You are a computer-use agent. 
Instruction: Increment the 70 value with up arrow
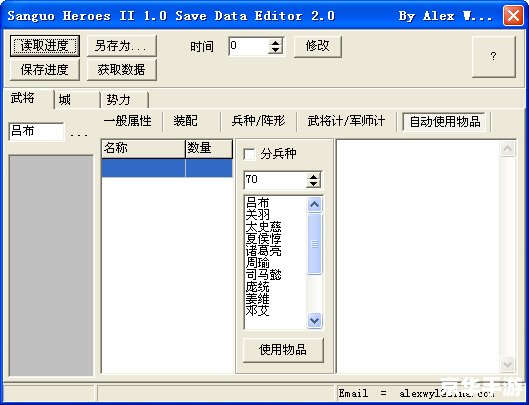(x=314, y=177)
